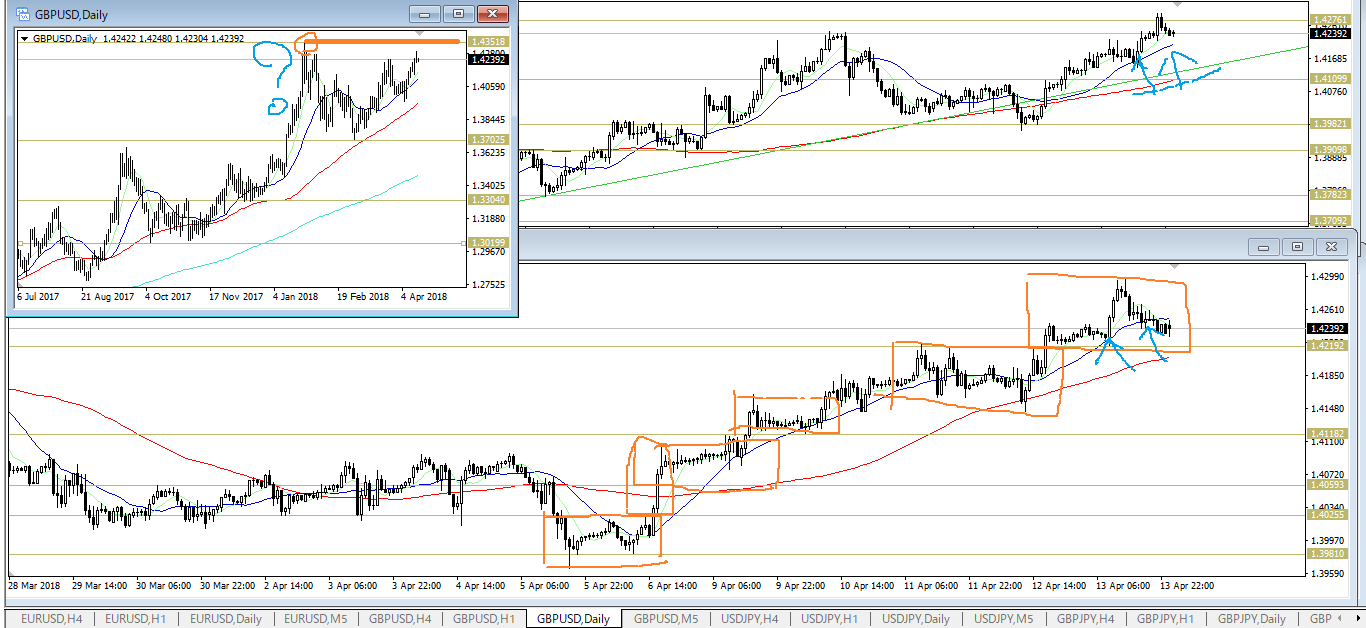Switch to the EURUSD,H1 chart tab
Viewport: 1366px width, 628px height.
(x=138, y=619)
